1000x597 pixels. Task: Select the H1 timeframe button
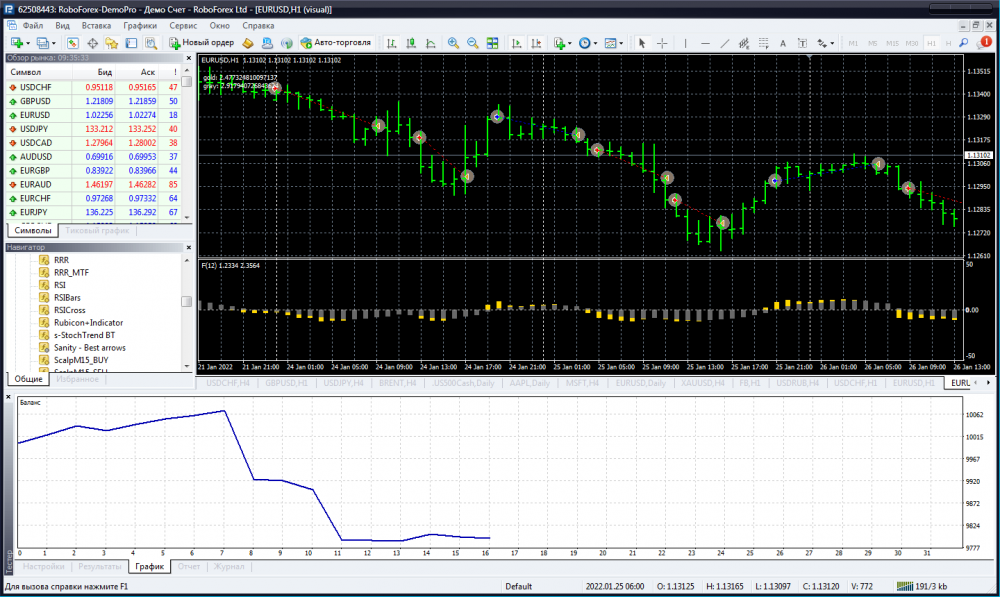[x=932, y=43]
